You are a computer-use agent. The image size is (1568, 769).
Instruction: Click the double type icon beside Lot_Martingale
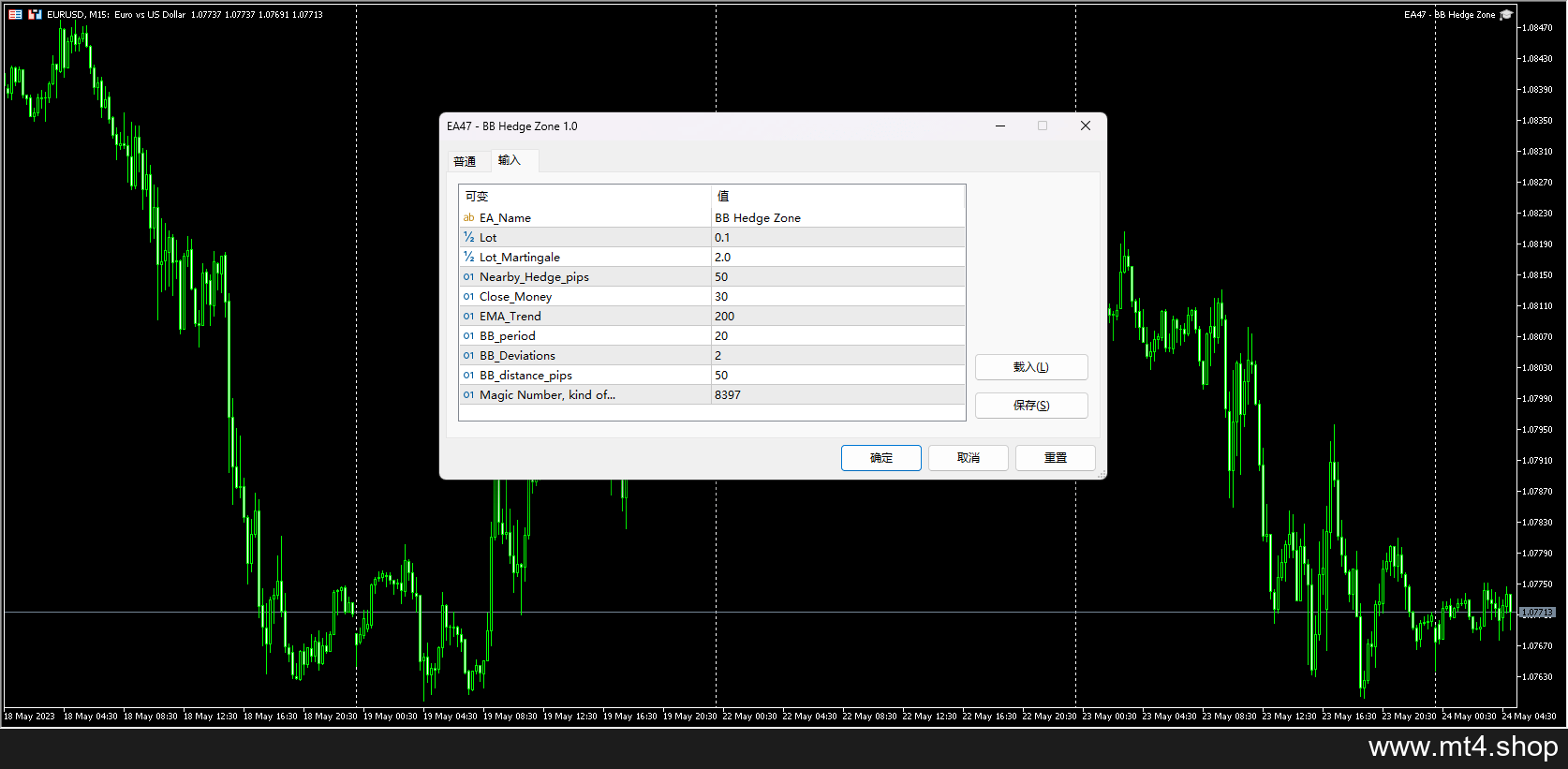[x=468, y=258]
